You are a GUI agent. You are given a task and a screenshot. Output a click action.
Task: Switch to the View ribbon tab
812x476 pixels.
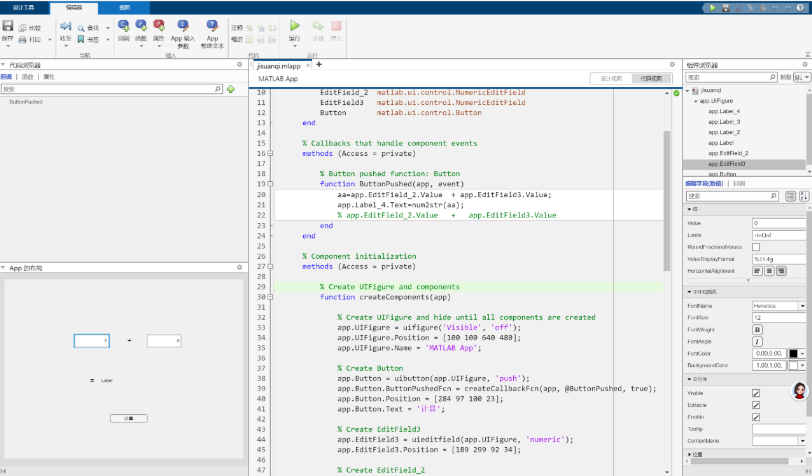(x=125, y=8)
